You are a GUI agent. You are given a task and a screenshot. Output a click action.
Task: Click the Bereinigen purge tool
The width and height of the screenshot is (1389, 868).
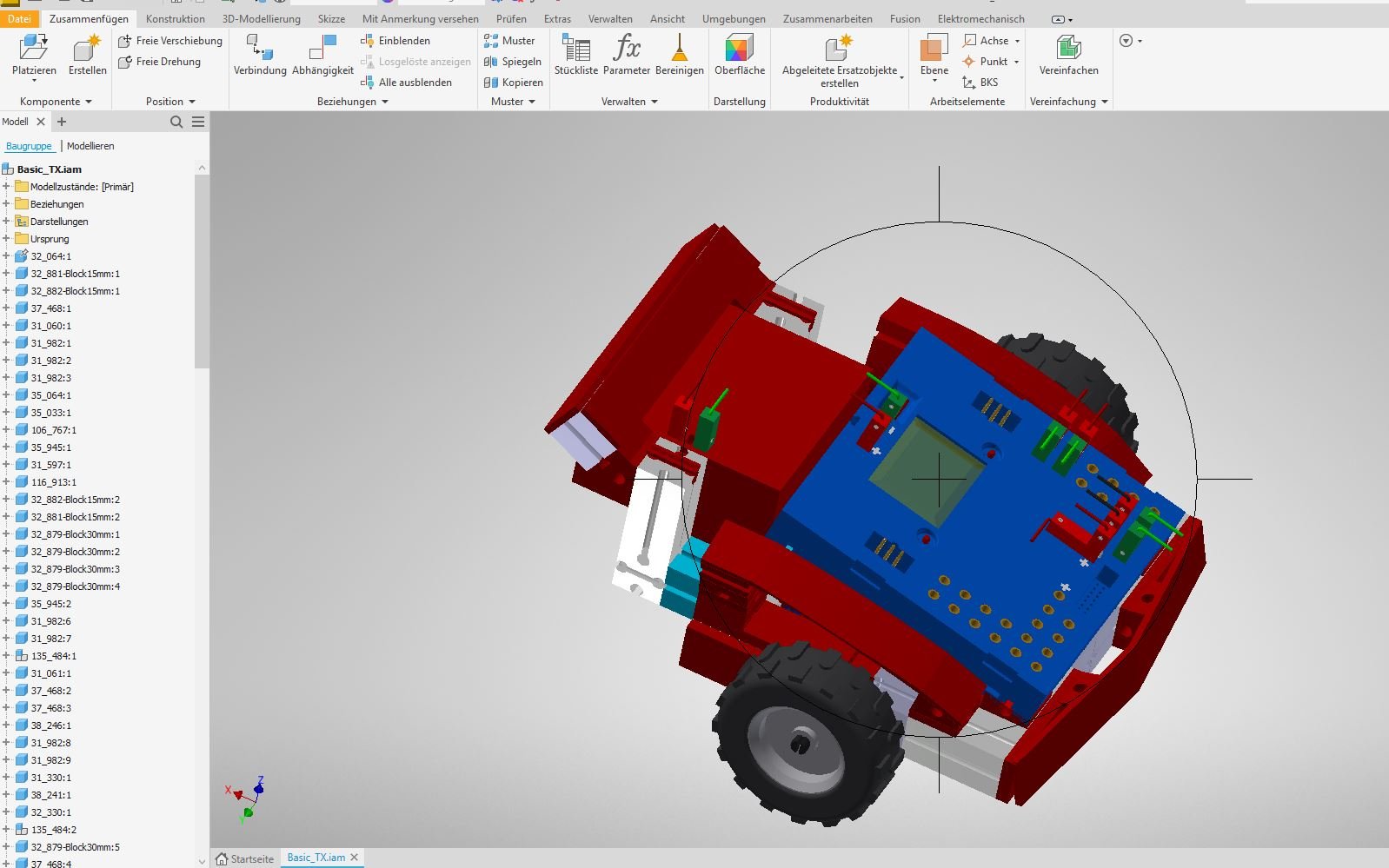click(x=680, y=56)
